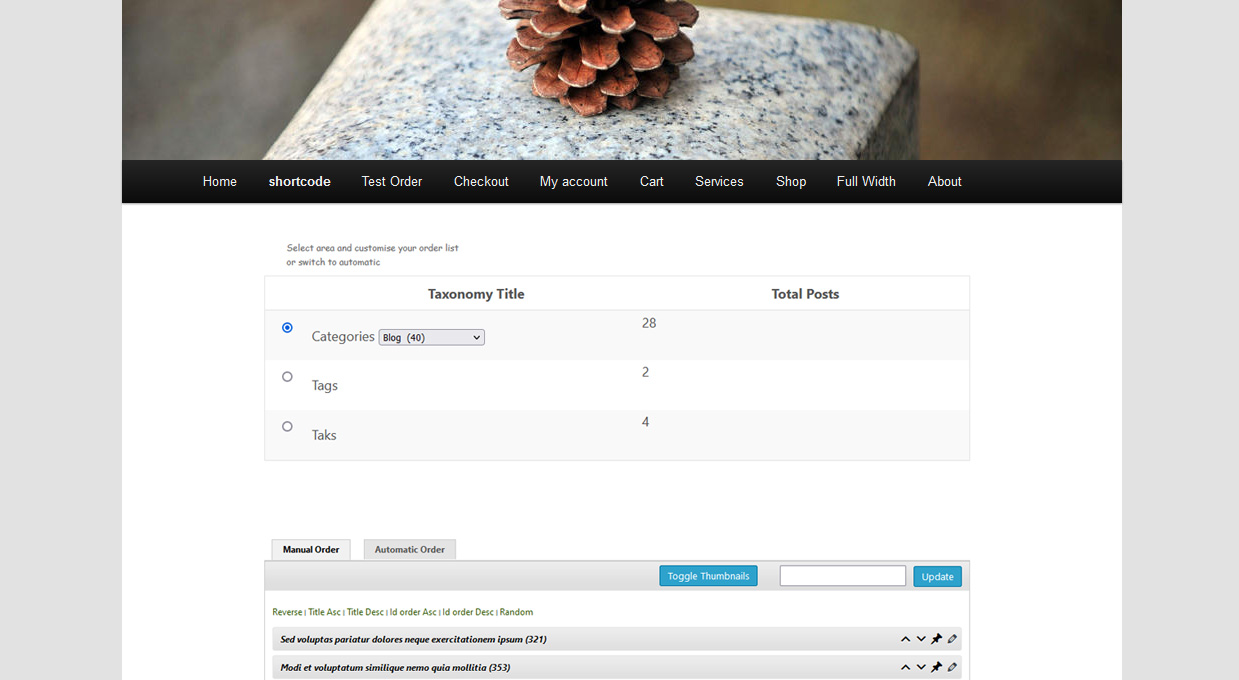Viewport: 1239px width, 680px height.
Task: Click the Update button
Action: tap(937, 577)
